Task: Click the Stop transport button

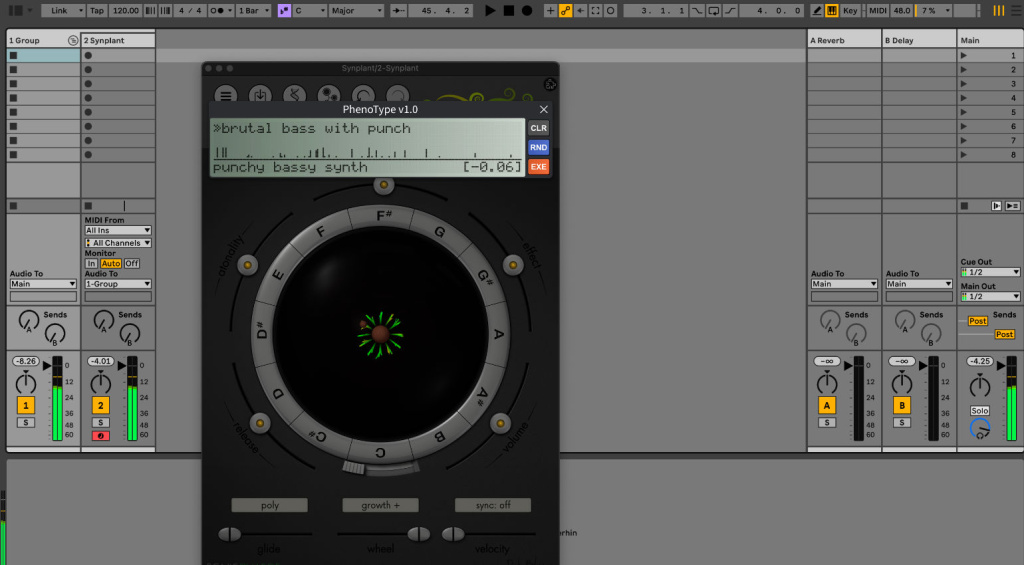Action: coord(509,10)
